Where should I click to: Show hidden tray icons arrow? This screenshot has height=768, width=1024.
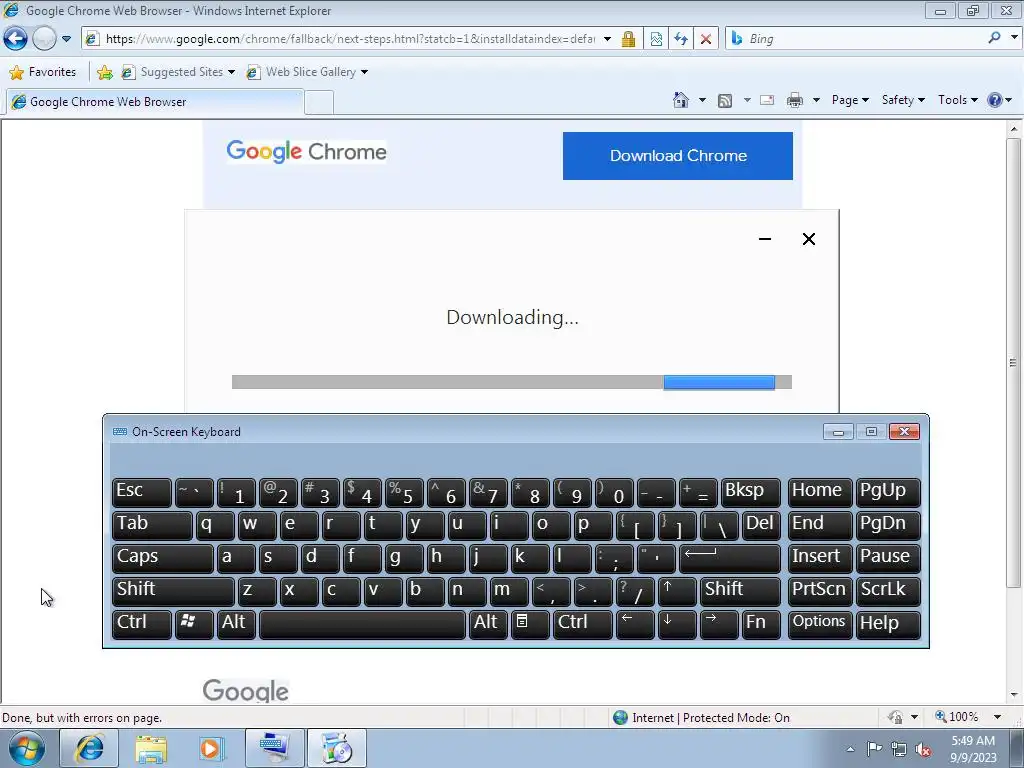coord(850,750)
